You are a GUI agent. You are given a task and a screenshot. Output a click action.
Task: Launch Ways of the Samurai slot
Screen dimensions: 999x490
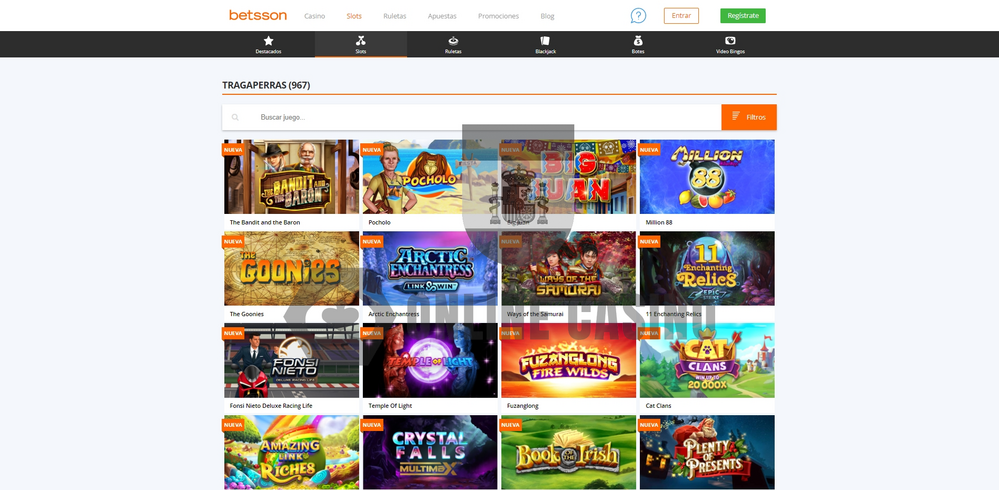568,268
